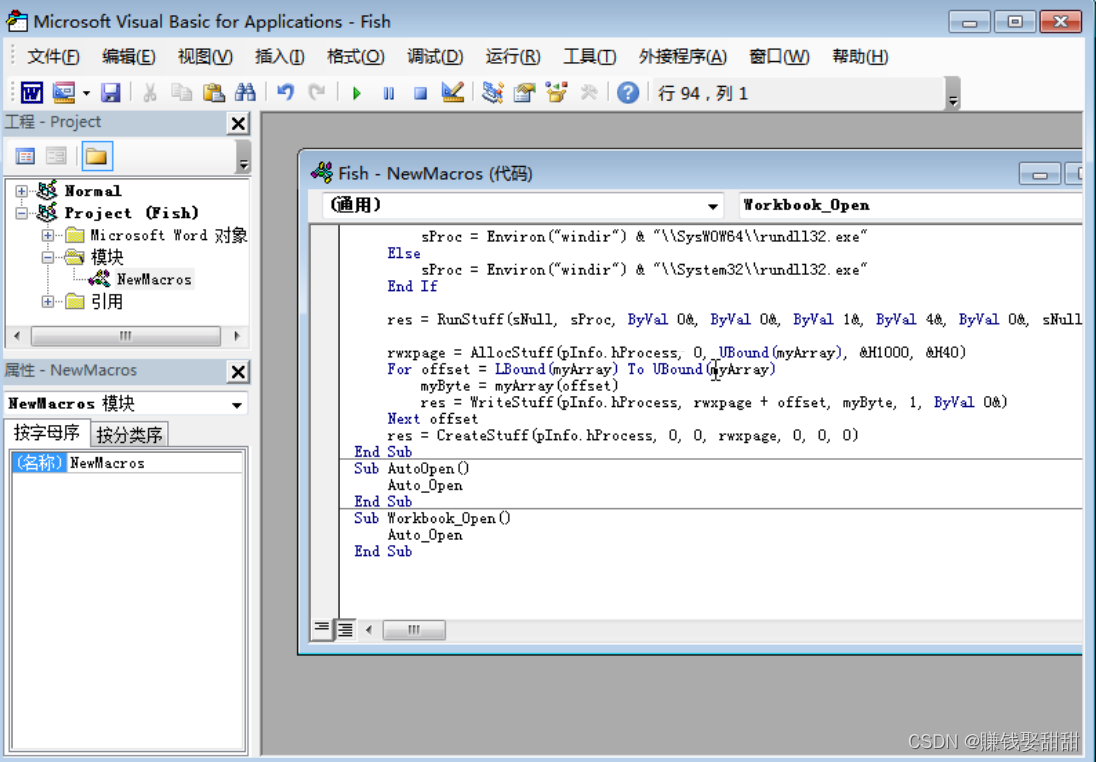Close the 属性 - NewMacros panel

tap(238, 372)
